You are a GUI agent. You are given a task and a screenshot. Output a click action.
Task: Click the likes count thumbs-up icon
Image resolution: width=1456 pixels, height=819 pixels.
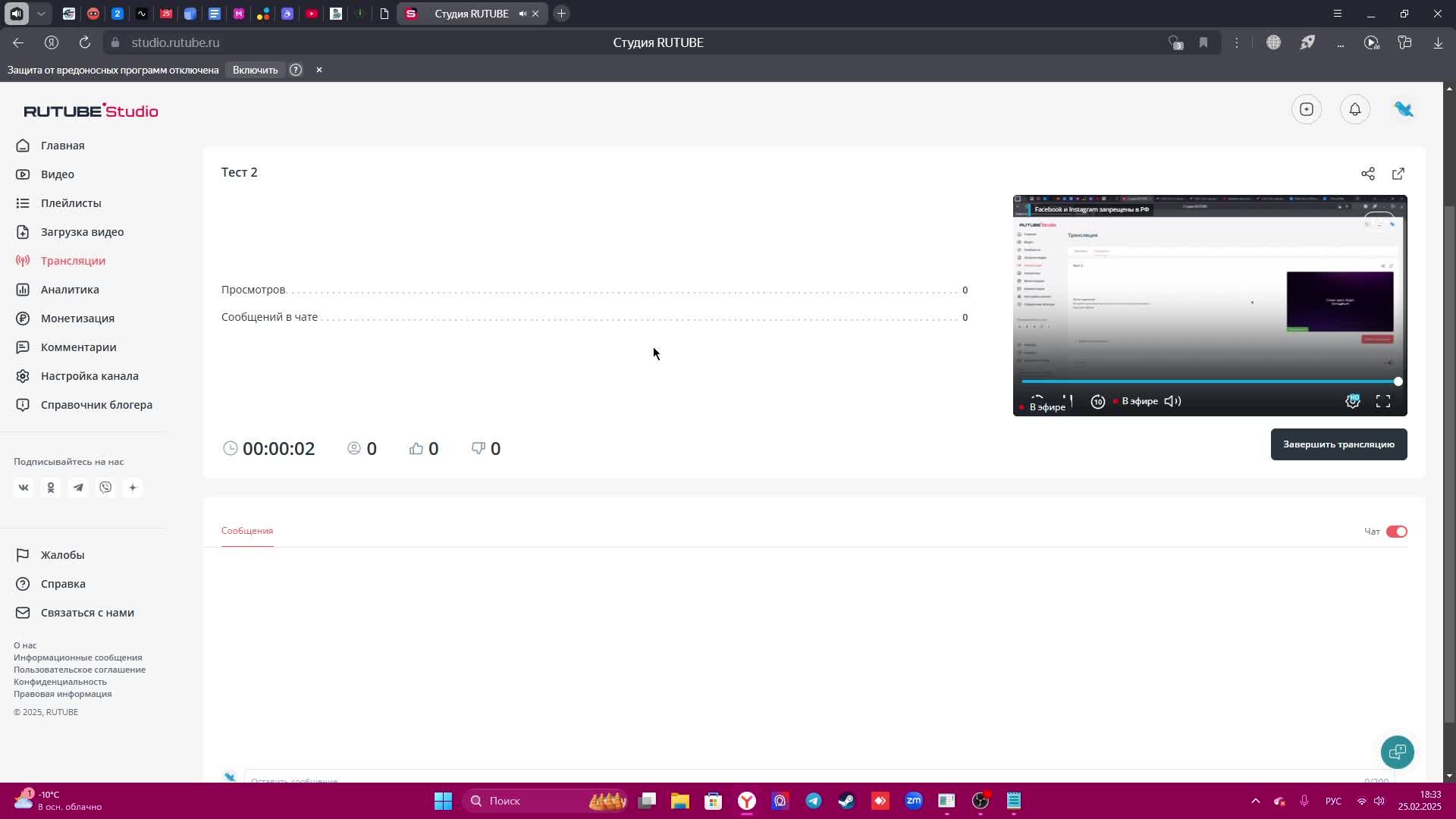coord(416,449)
